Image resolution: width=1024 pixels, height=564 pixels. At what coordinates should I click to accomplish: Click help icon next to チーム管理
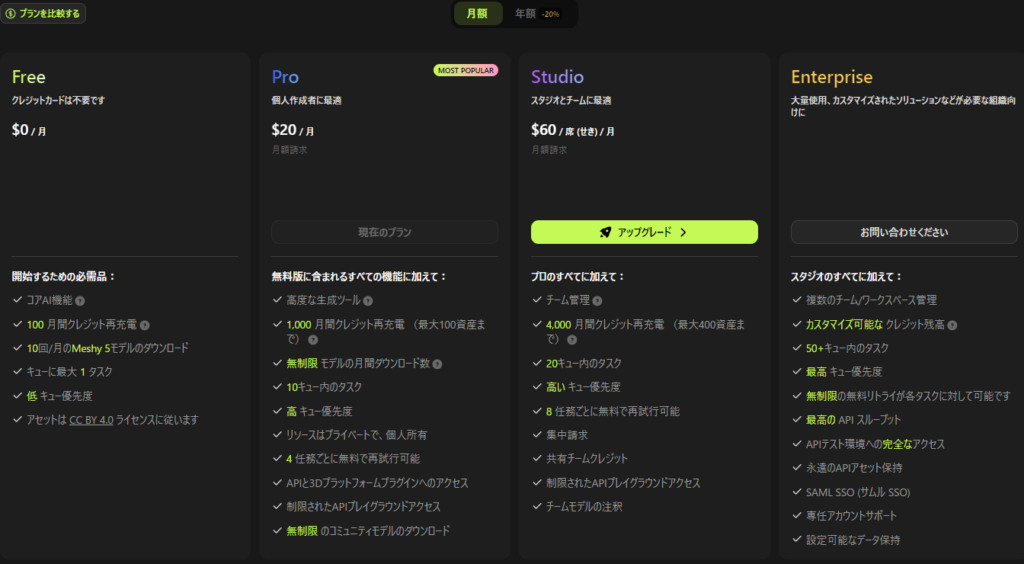(x=597, y=301)
